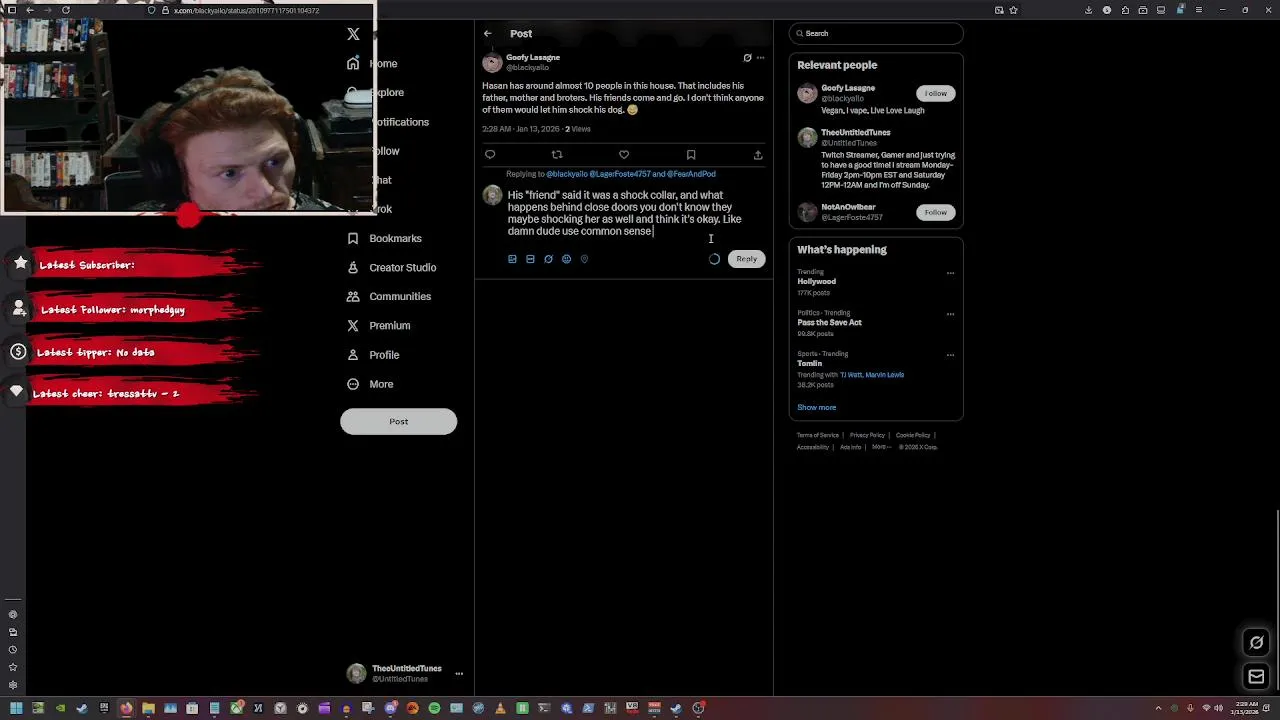Click the reply bubble icon under the post

(490, 155)
